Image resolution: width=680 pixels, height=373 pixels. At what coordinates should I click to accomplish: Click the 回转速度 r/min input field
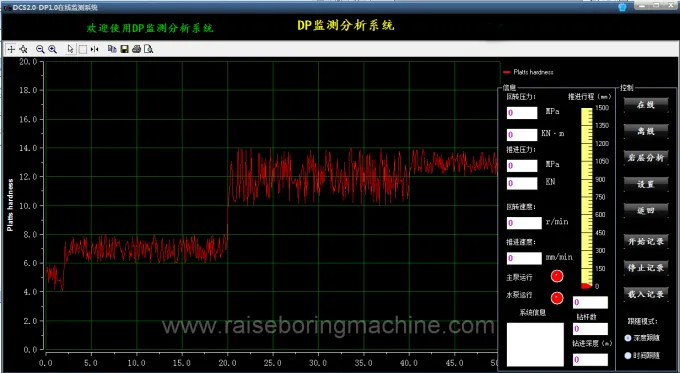click(x=524, y=223)
